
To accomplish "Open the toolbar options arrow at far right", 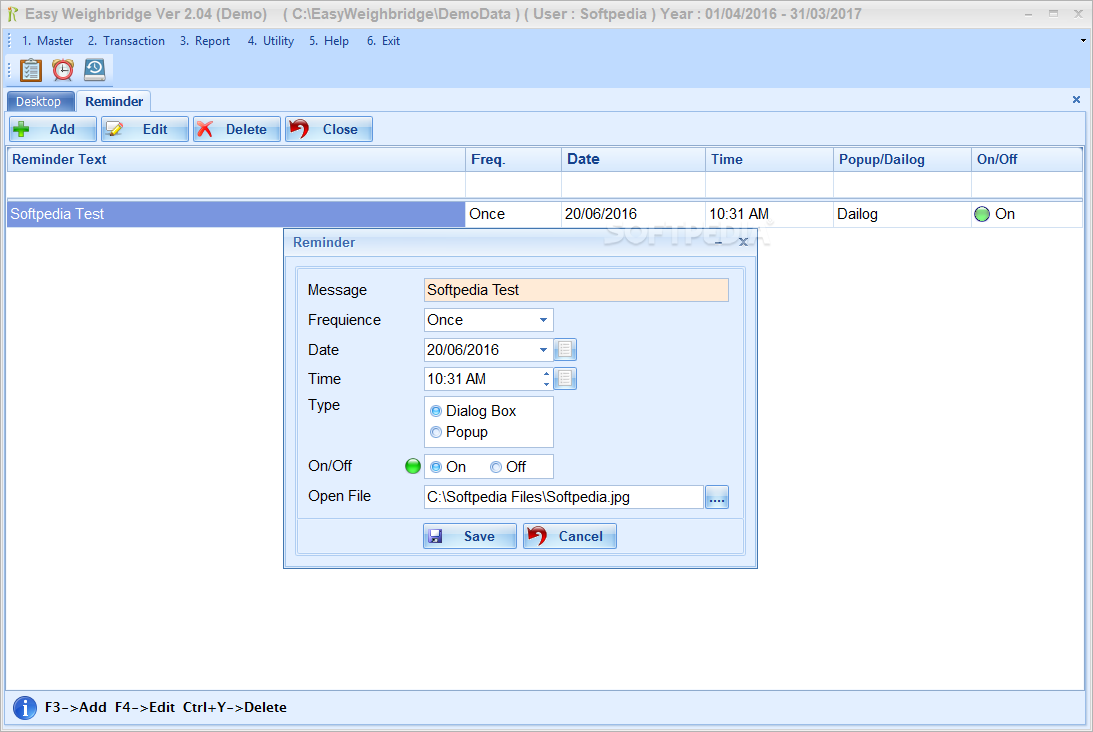I will pos(1083,40).
